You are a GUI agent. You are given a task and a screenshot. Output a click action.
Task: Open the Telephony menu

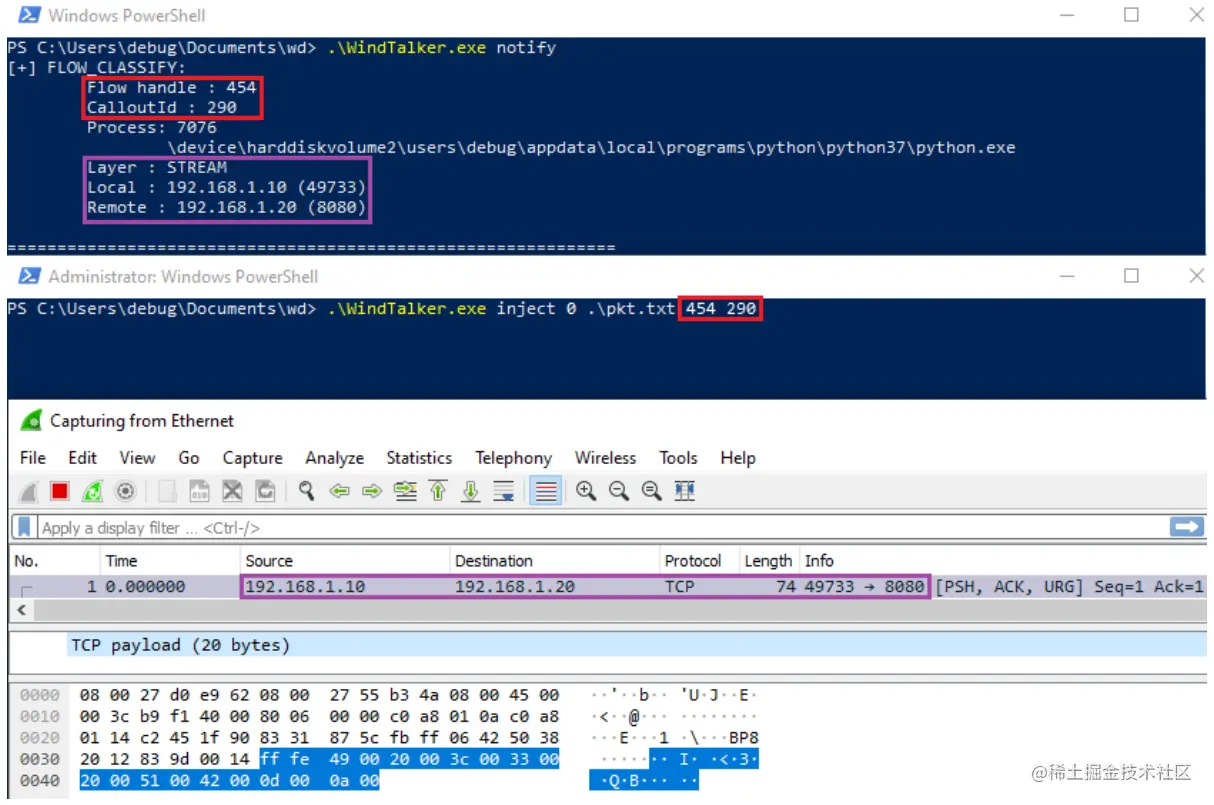click(513, 457)
